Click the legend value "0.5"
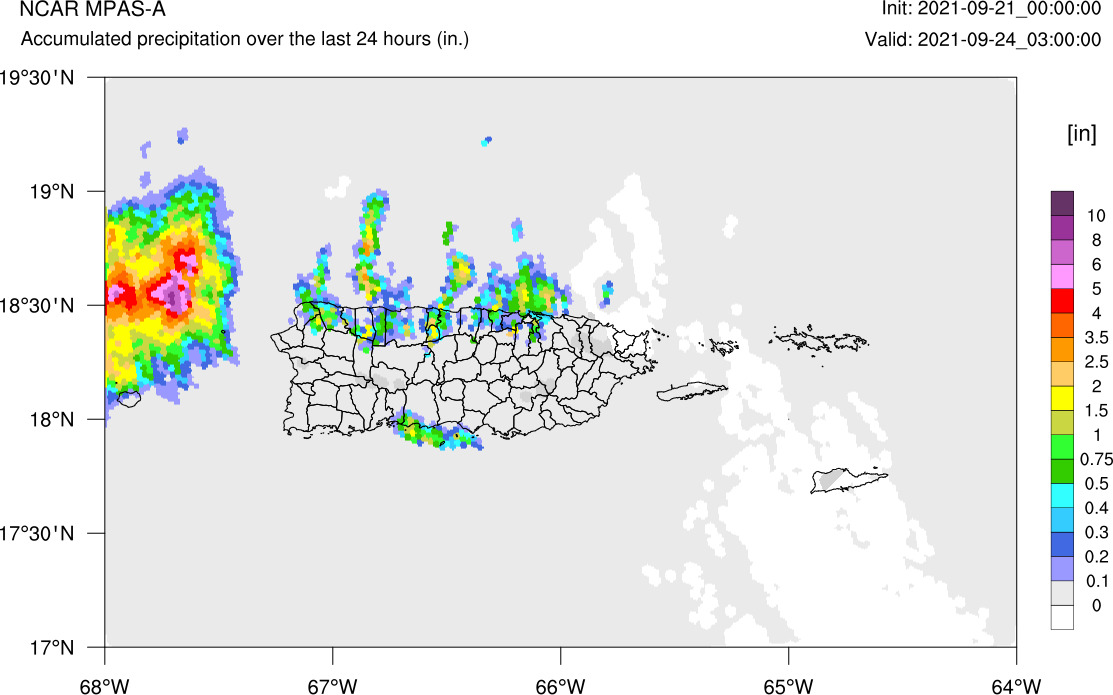The height and width of the screenshot is (695, 1113). click(x=1097, y=483)
